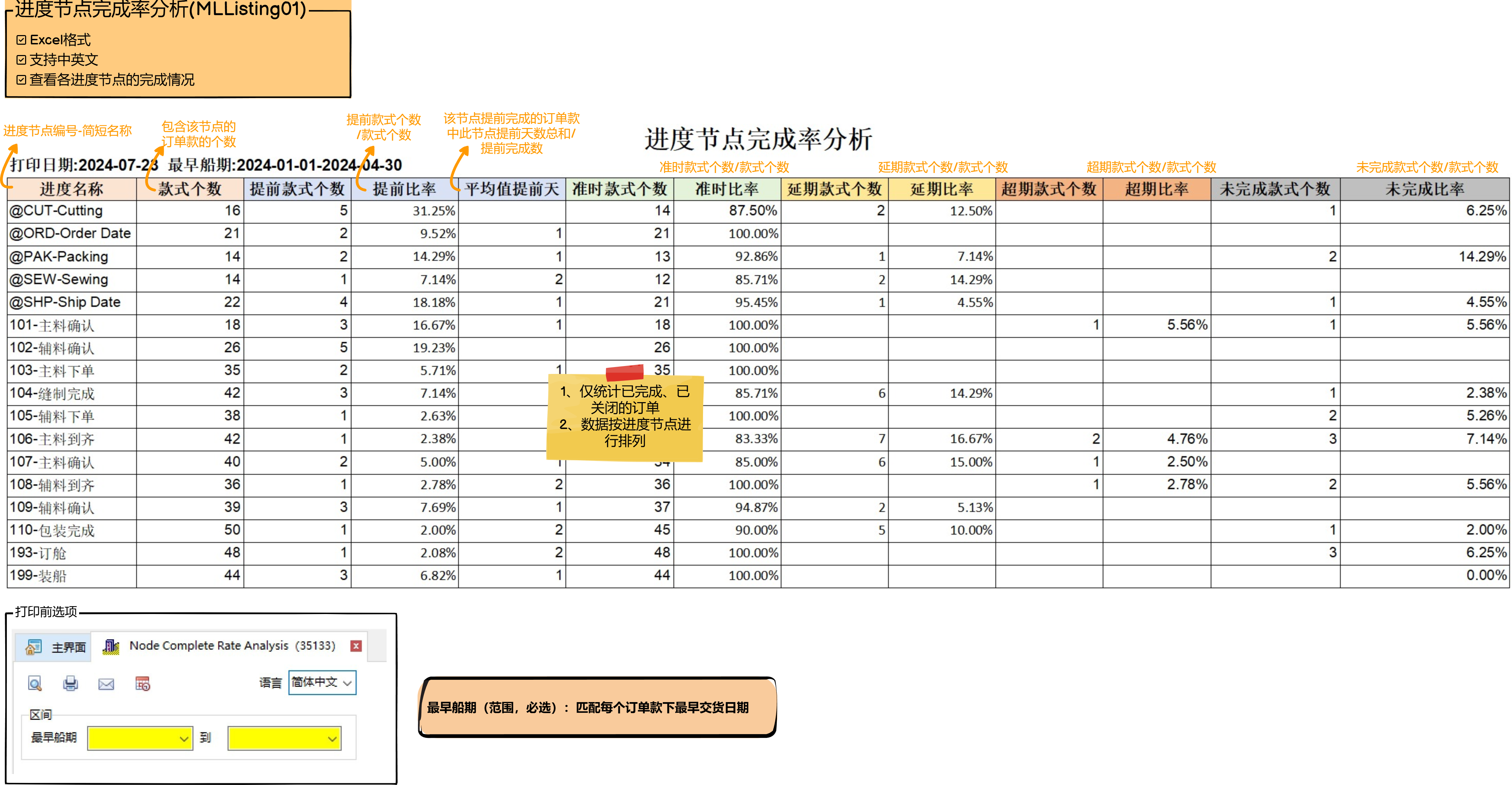Image resolution: width=1512 pixels, height=785 pixels.
Task: Click the 未完成款式个数 column header
Action: tap(1275, 189)
